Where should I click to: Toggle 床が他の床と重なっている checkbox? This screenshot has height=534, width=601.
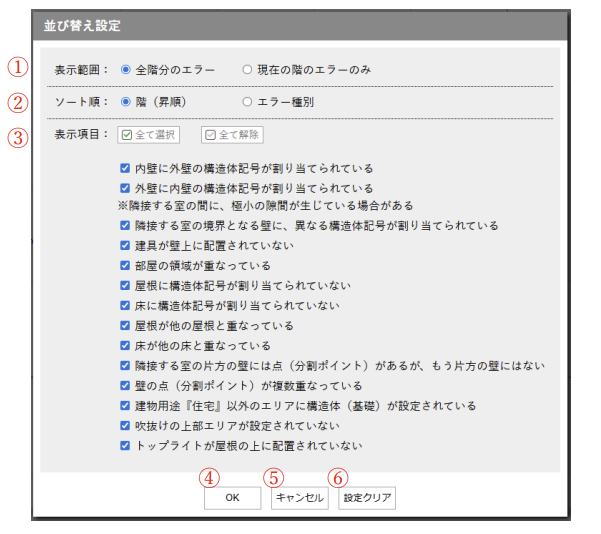click(x=125, y=346)
